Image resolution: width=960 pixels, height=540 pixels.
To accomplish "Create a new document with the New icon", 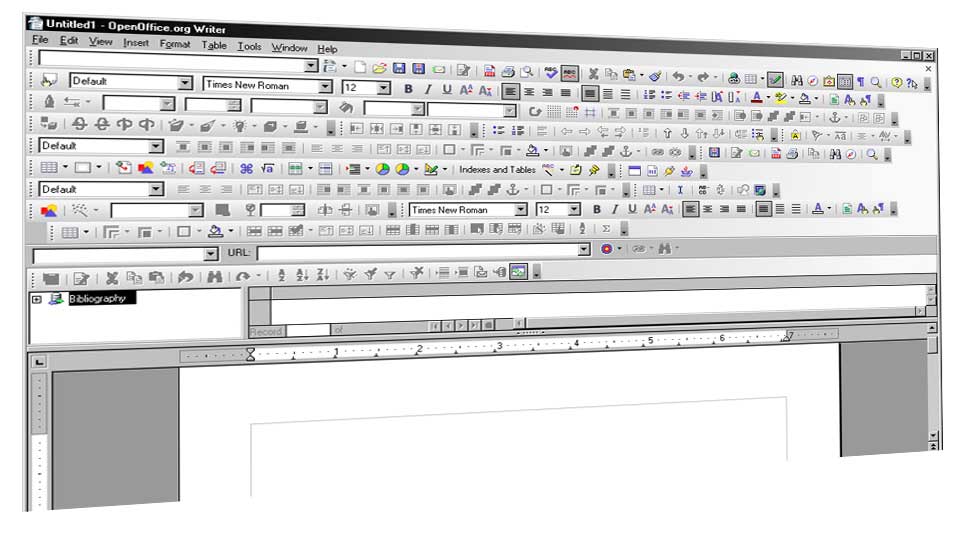I will [360, 67].
